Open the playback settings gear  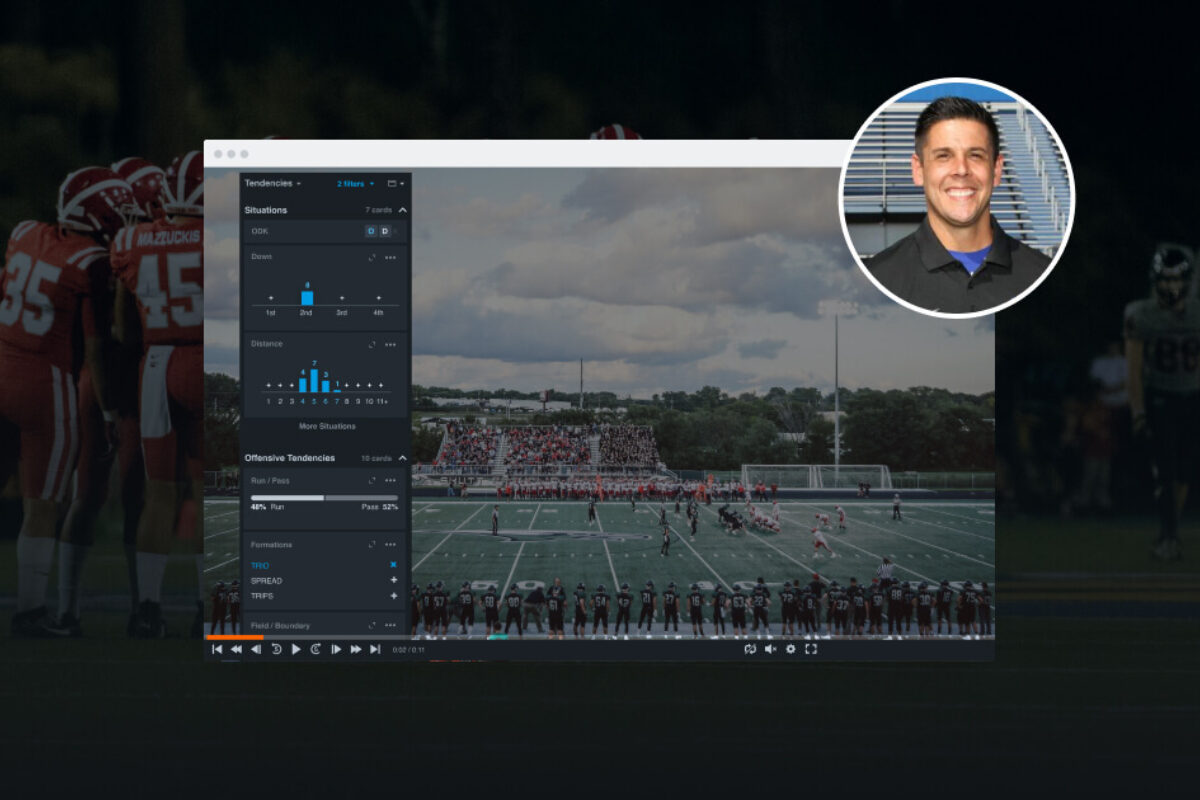tap(790, 650)
